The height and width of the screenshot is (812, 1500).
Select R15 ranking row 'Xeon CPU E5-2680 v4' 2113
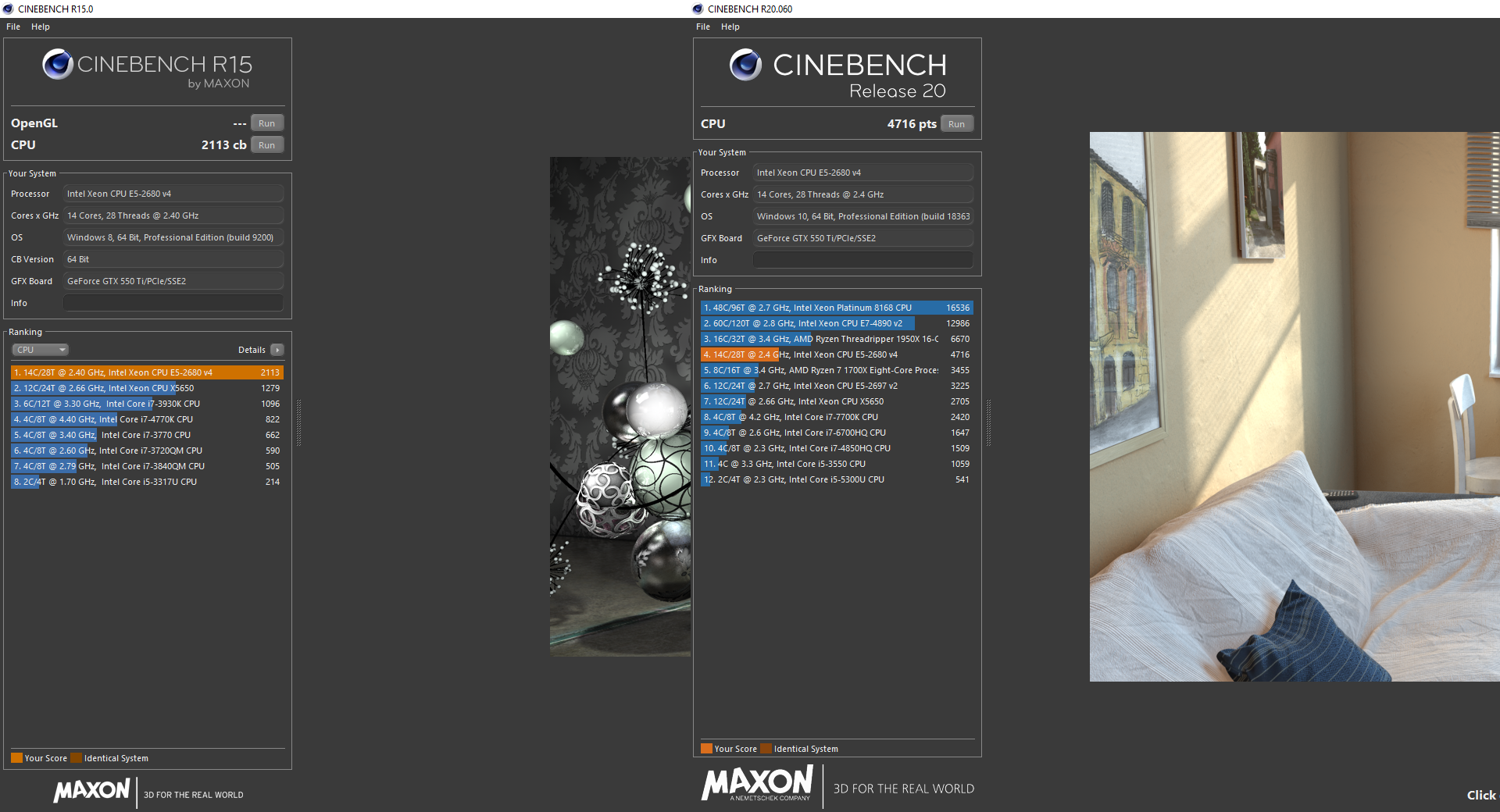tap(147, 372)
